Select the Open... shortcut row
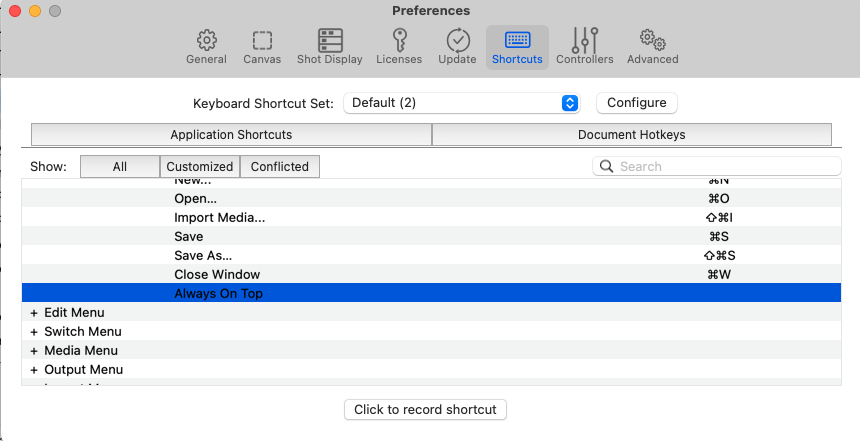The image size is (860, 441). (431, 199)
